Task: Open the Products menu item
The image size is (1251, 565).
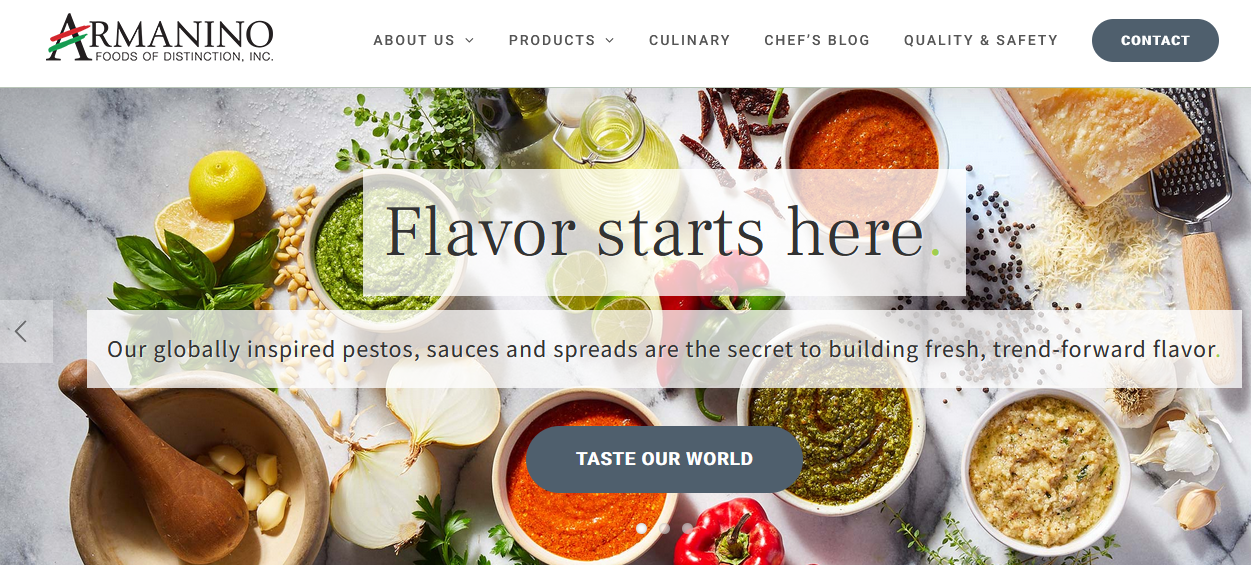Action: [x=552, y=41]
